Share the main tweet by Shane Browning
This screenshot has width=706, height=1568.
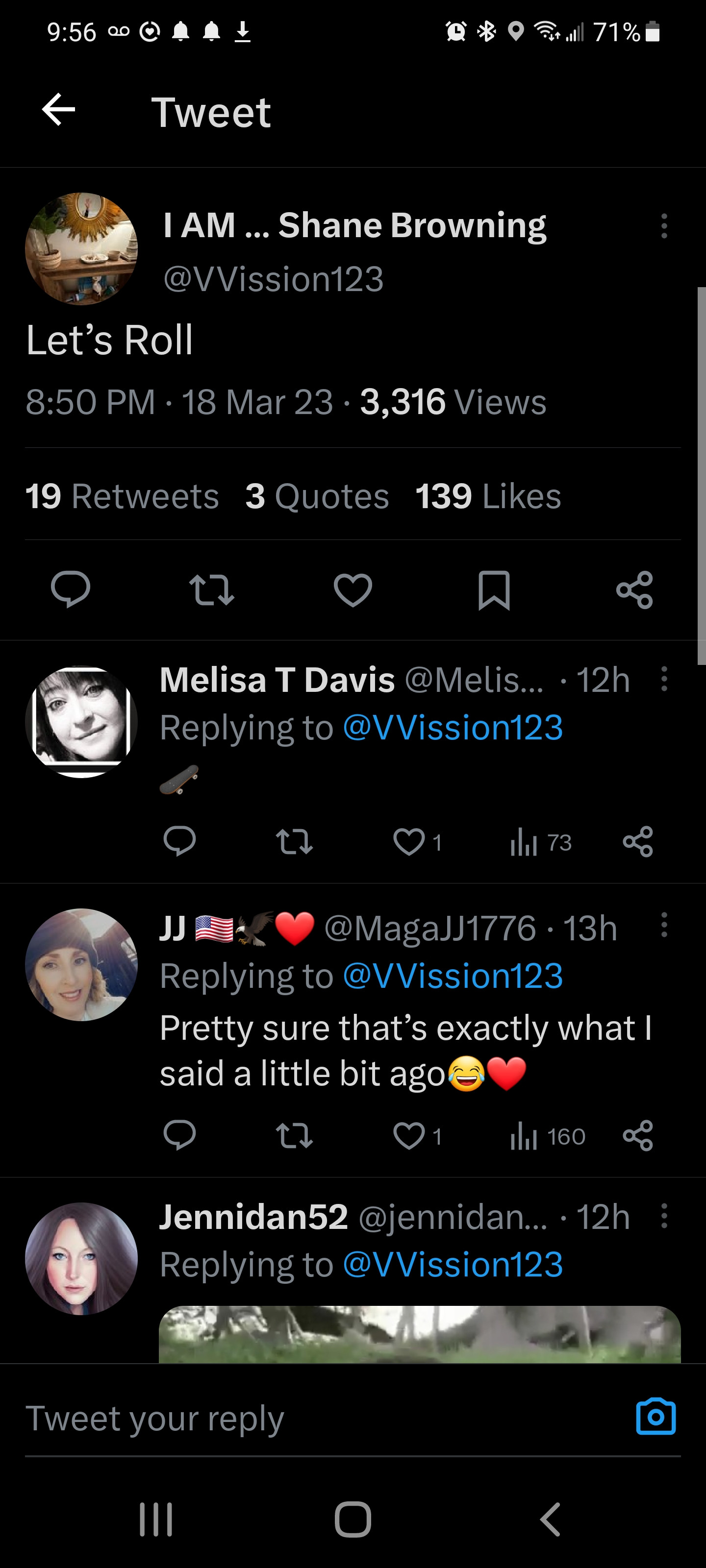pyautogui.click(x=634, y=589)
